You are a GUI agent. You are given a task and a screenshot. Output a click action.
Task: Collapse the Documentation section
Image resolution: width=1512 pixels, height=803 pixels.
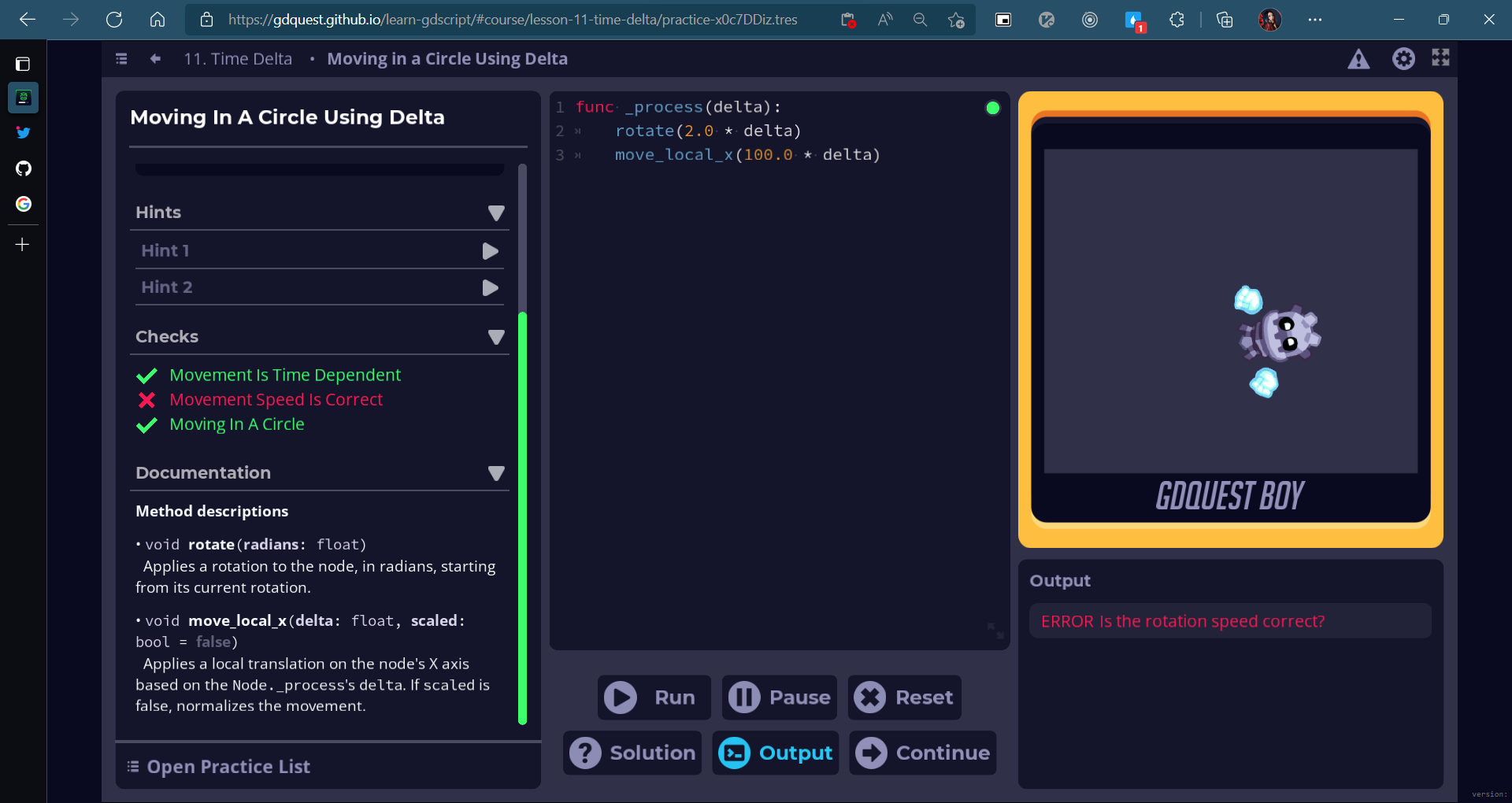pos(496,473)
